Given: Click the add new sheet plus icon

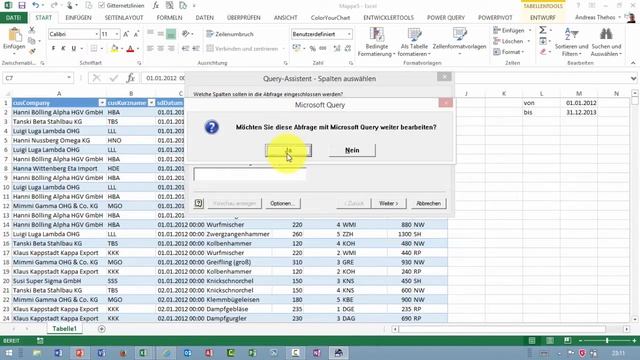Looking at the screenshot, I should [x=102, y=329].
